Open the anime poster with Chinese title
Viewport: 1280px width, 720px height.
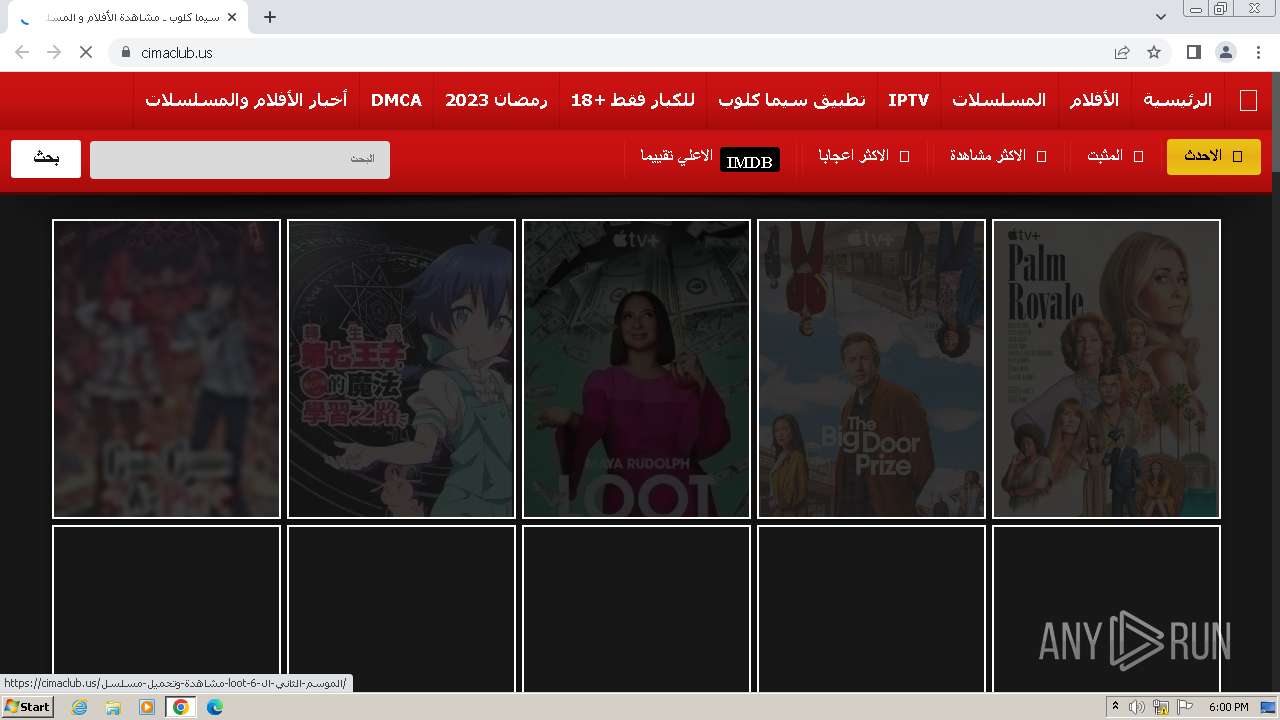click(401, 369)
